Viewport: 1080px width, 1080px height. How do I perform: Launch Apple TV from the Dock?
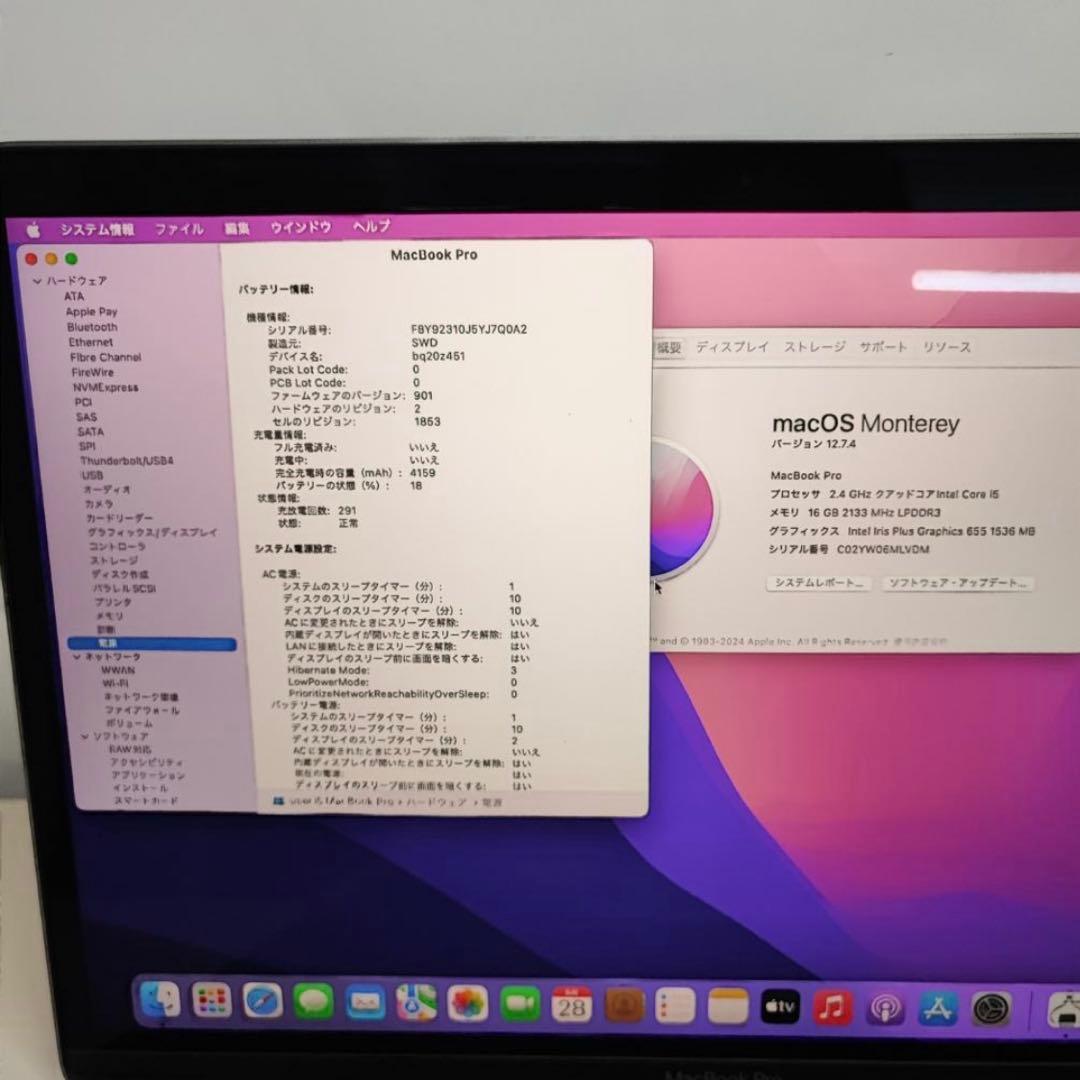click(780, 1008)
